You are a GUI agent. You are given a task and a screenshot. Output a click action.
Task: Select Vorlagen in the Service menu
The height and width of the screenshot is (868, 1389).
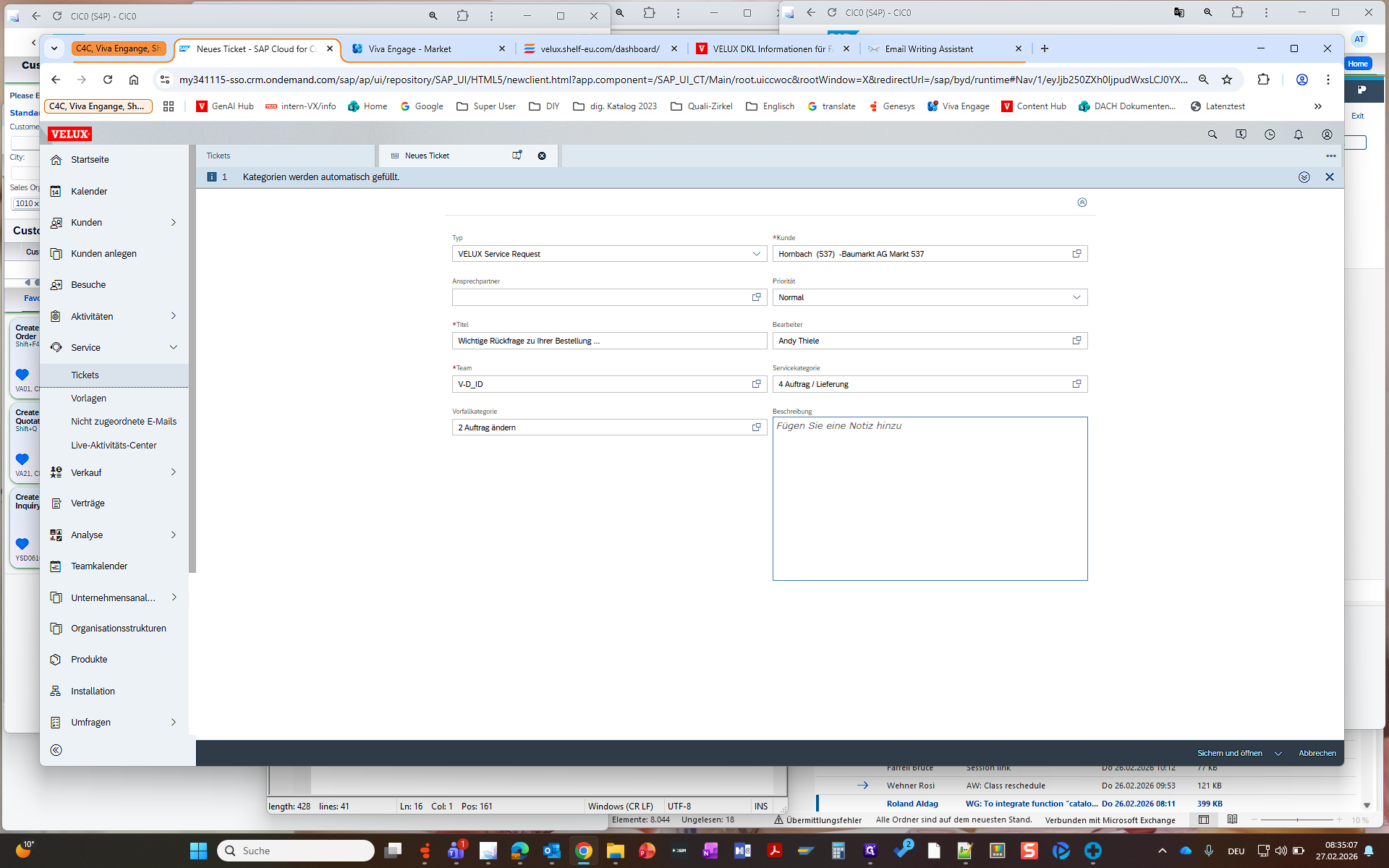[89, 399]
